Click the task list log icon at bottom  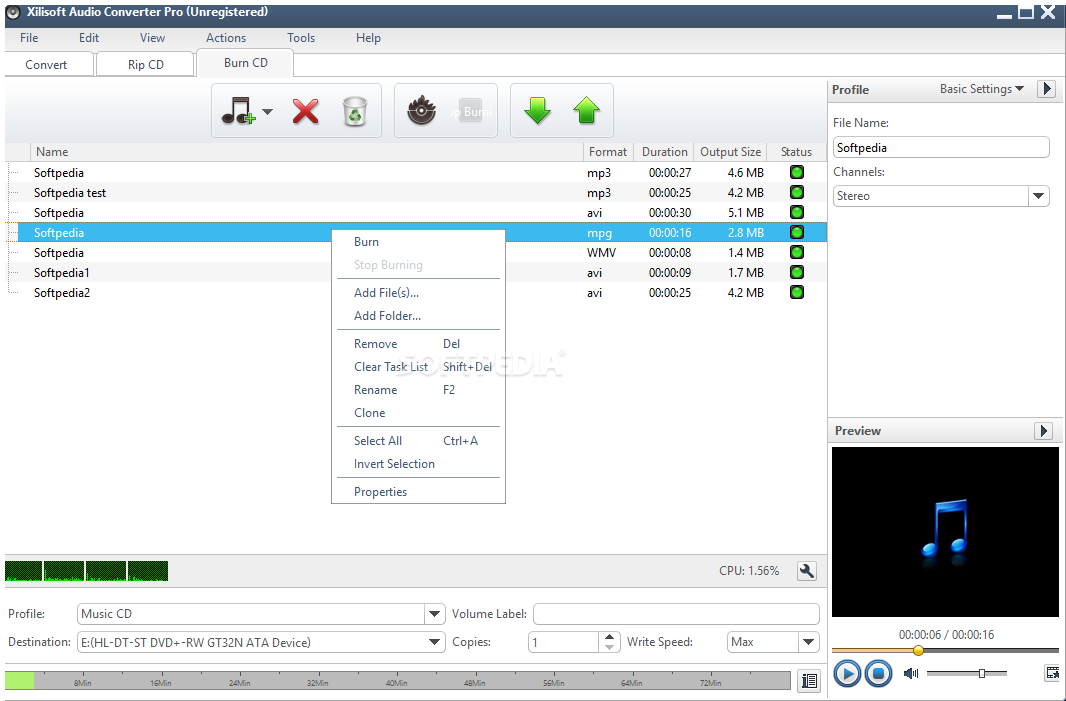tap(809, 681)
